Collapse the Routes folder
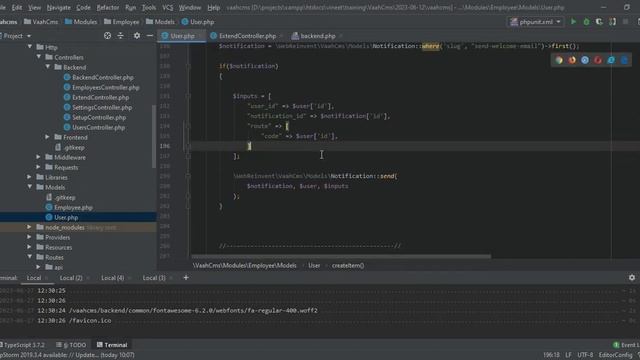Viewport: 640px width, 360px height. coord(30,257)
